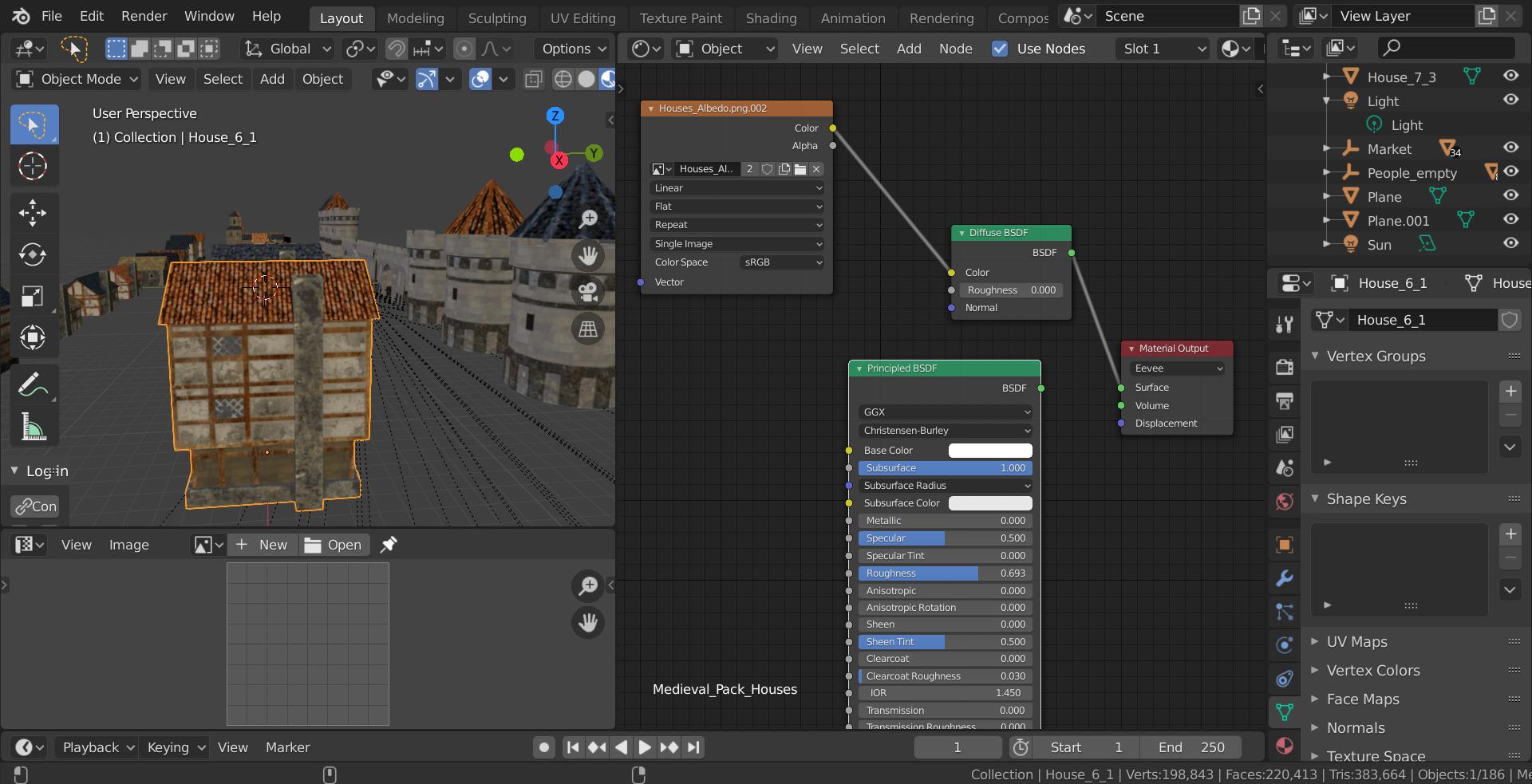1532x784 pixels.
Task: Open the Linear interpolation dropdown
Action: pos(737,188)
